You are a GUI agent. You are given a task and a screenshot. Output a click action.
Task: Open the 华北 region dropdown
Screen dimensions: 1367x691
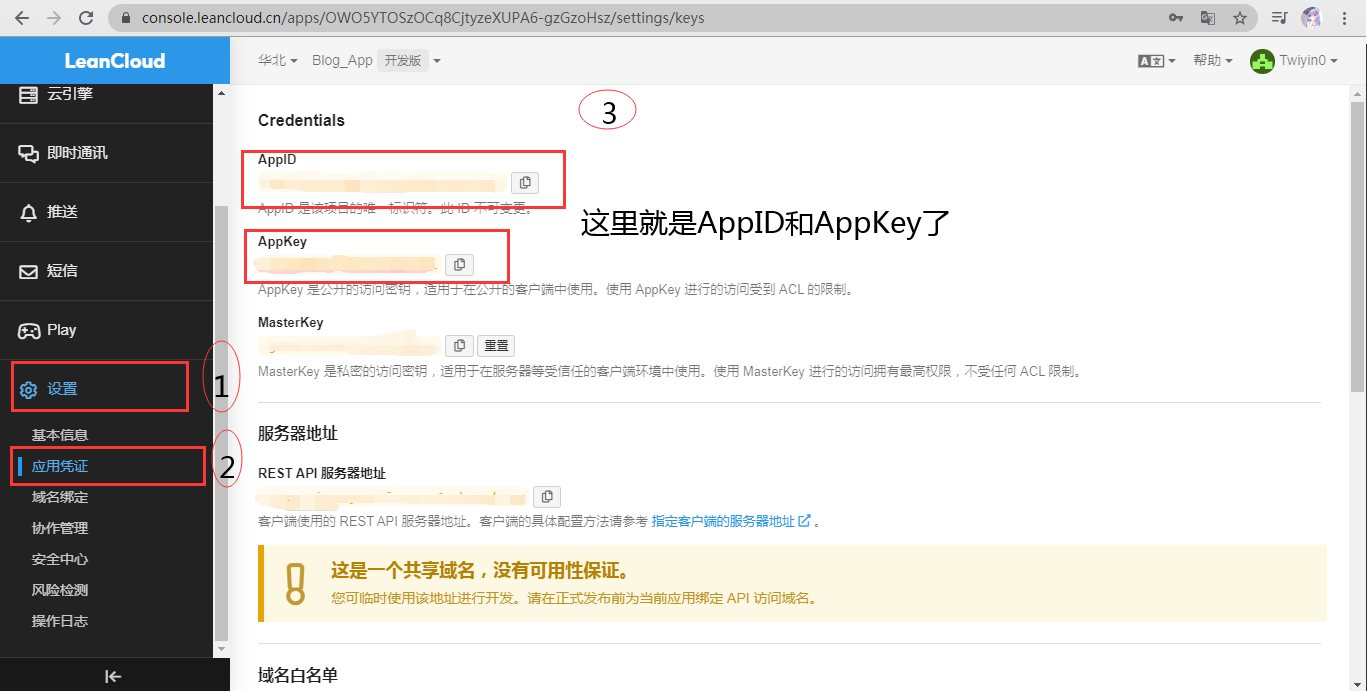(x=277, y=61)
